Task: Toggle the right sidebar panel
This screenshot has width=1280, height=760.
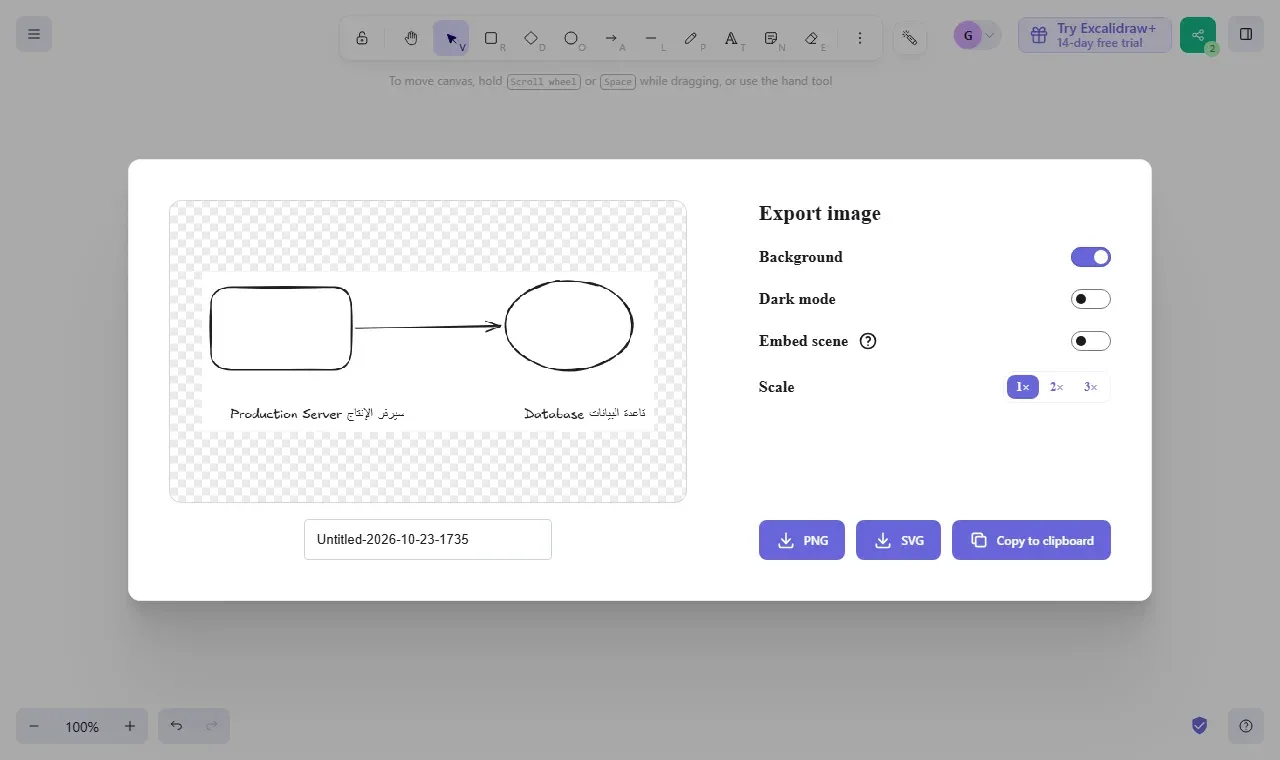Action: pyautogui.click(x=1246, y=34)
